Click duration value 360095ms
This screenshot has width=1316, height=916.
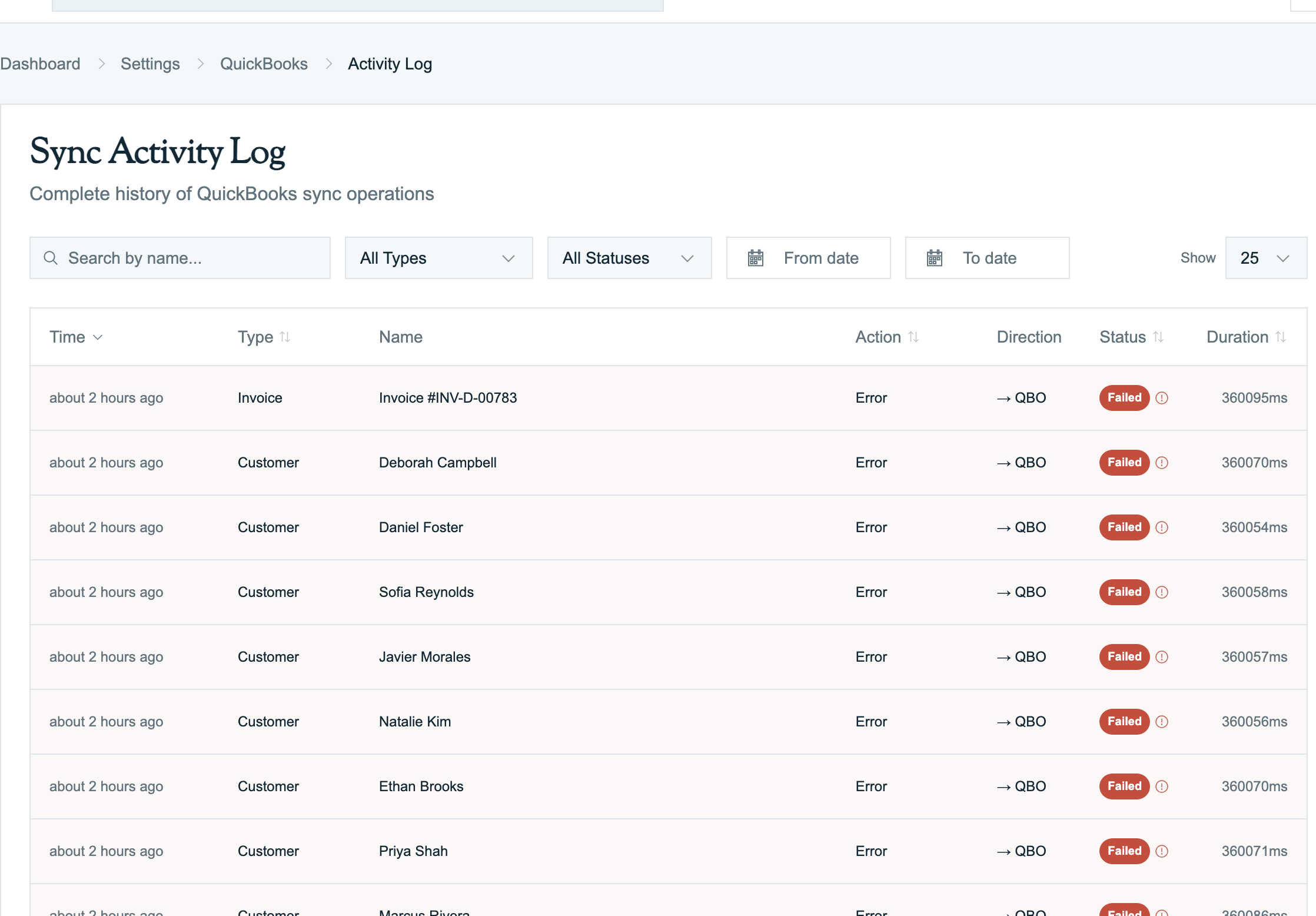[x=1254, y=398]
